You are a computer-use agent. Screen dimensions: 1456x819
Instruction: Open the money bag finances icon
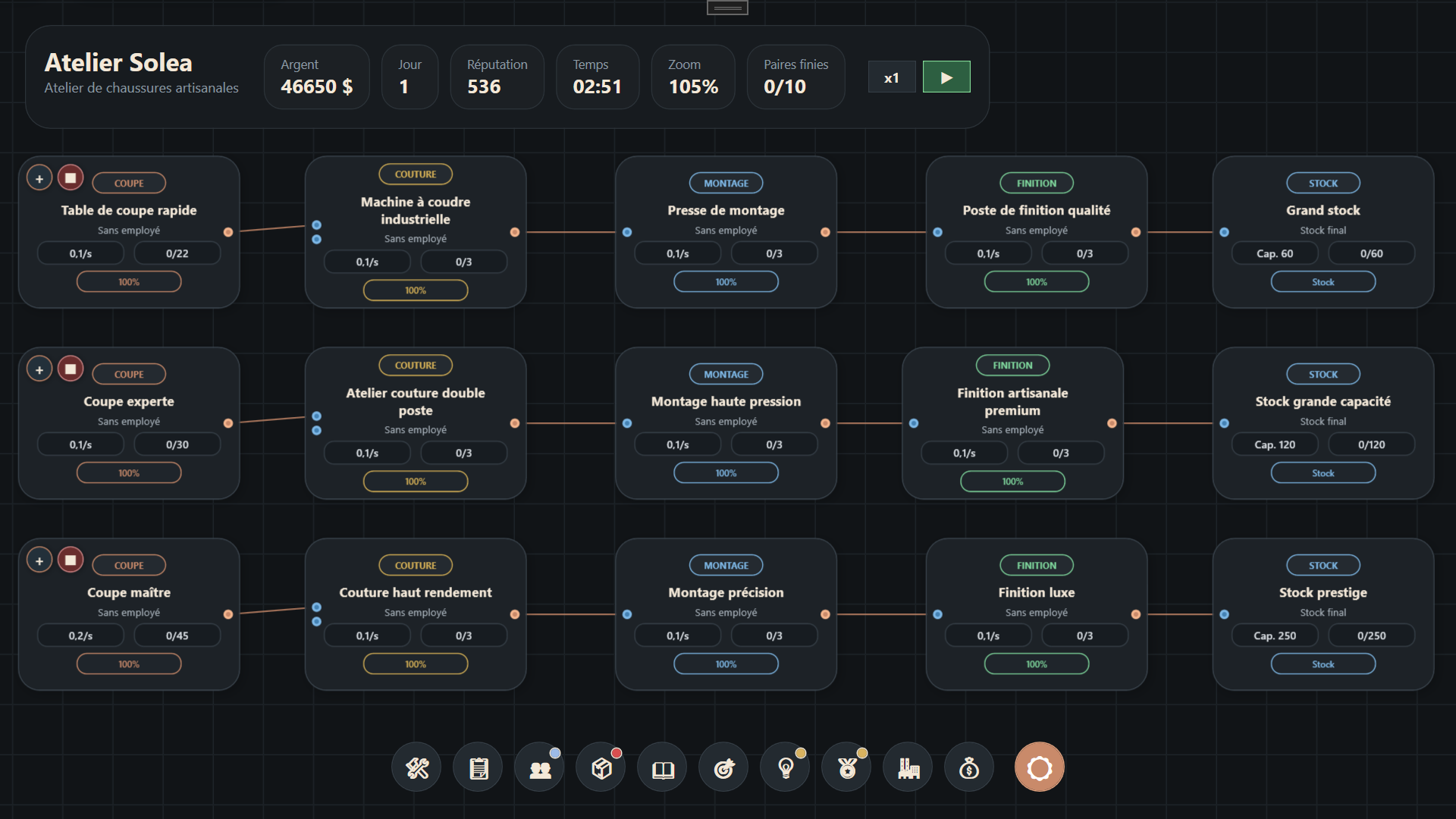970,767
